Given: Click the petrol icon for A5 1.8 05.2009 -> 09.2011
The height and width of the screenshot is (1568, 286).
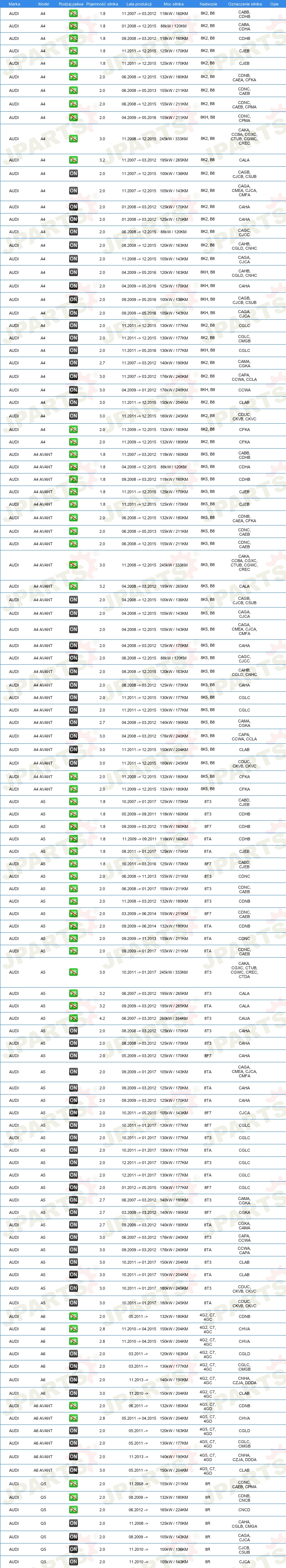Looking at the screenshot, I should 73,814.
